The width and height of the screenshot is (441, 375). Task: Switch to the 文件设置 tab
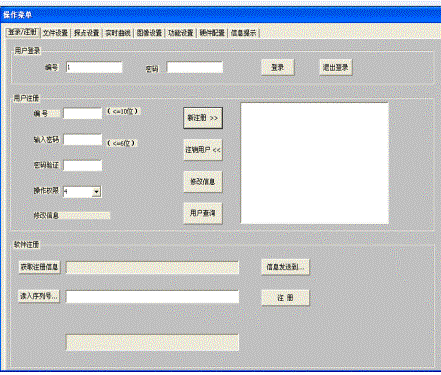tap(55, 33)
